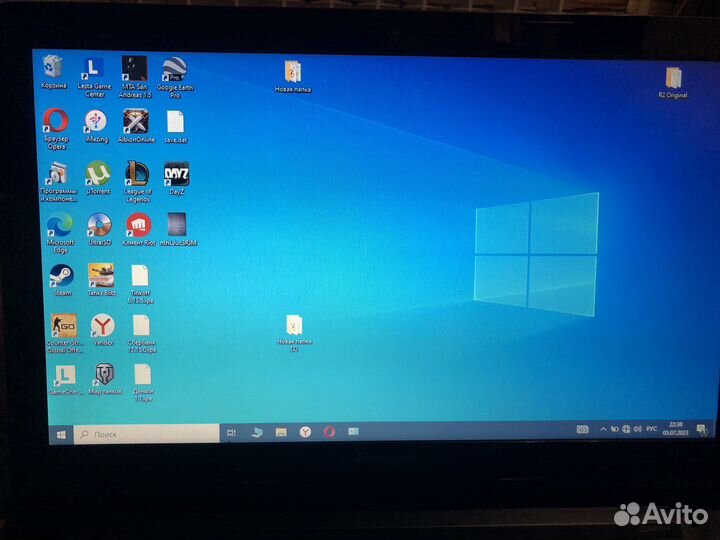Launch the iMazing desktop shortcut
The image size is (720, 540).
96,127
